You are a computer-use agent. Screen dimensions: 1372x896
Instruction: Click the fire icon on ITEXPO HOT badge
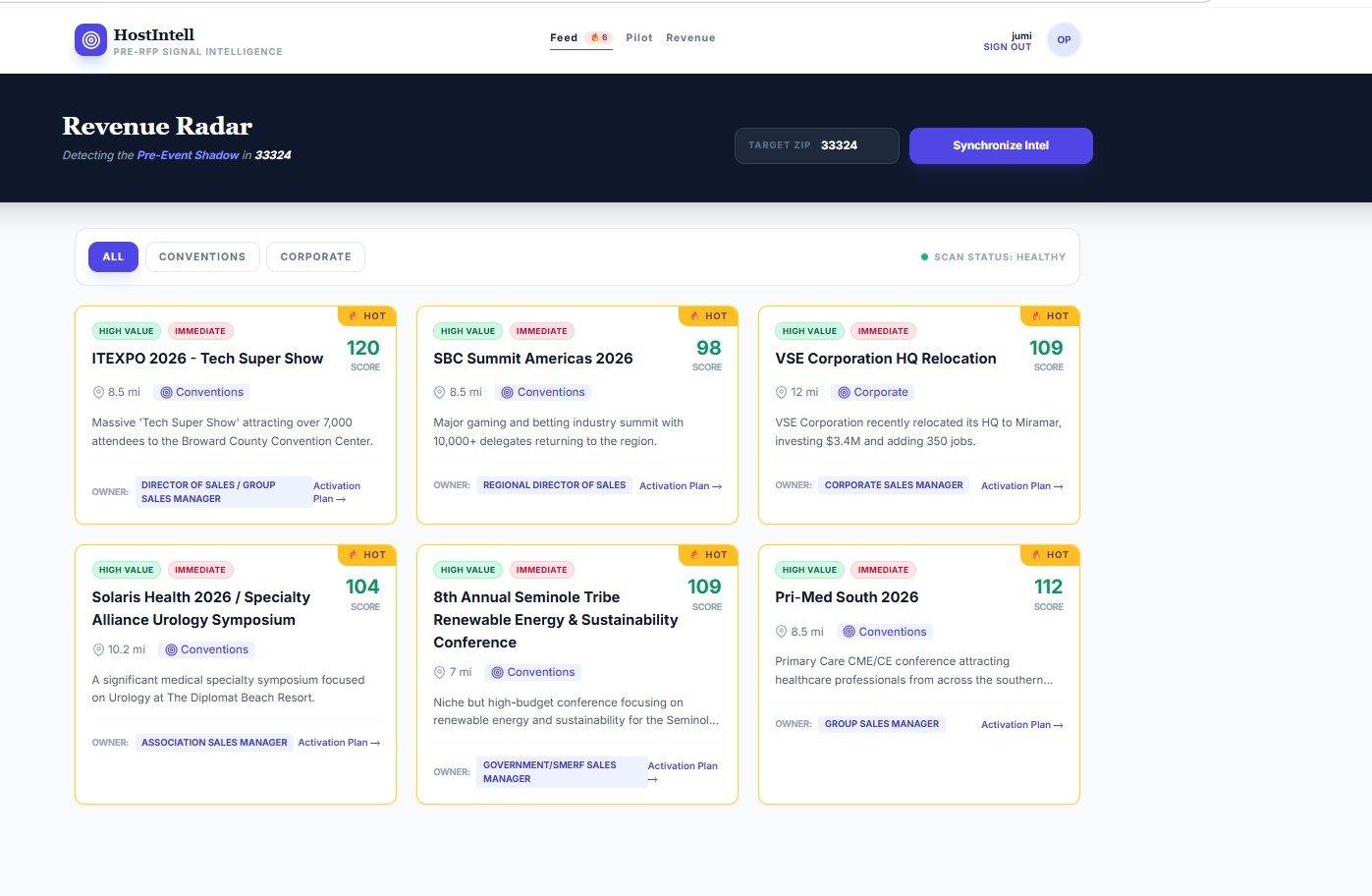click(x=355, y=315)
